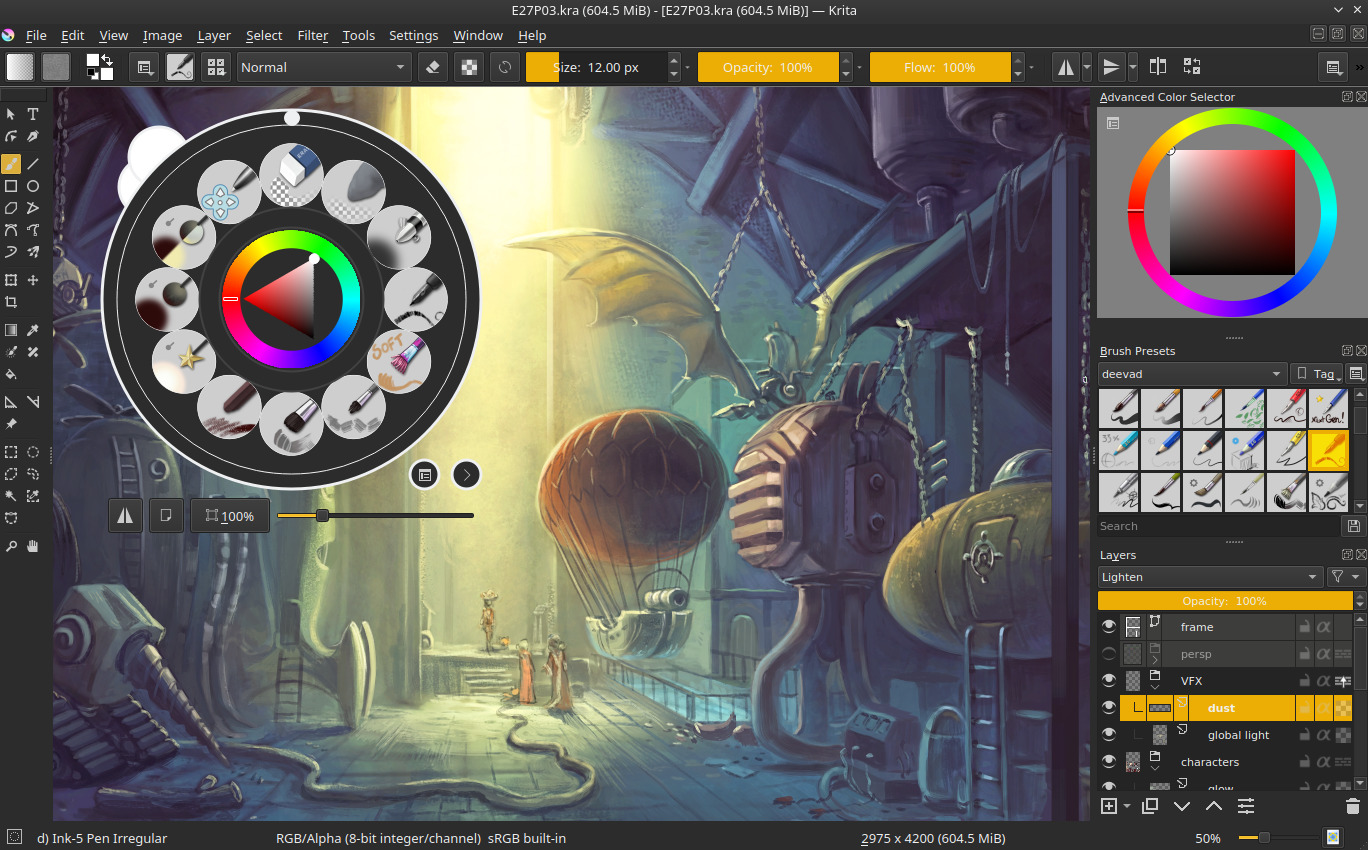
Task: Delete layer with trash icon
Action: pos(1353,806)
